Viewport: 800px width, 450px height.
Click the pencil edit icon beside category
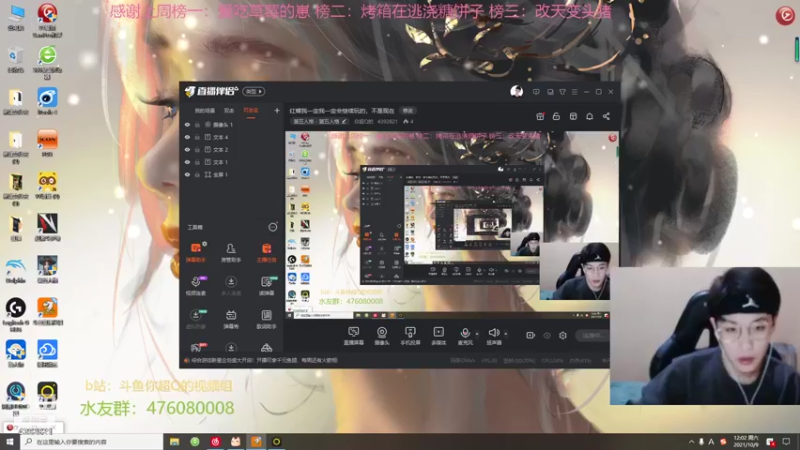[344, 121]
